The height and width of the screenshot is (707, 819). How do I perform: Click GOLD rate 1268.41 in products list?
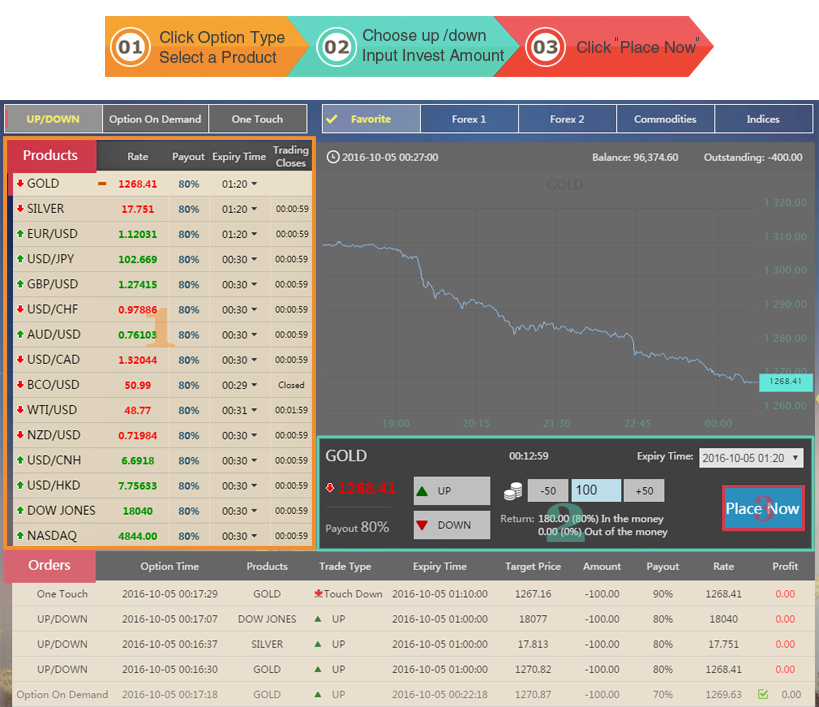[x=137, y=184]
